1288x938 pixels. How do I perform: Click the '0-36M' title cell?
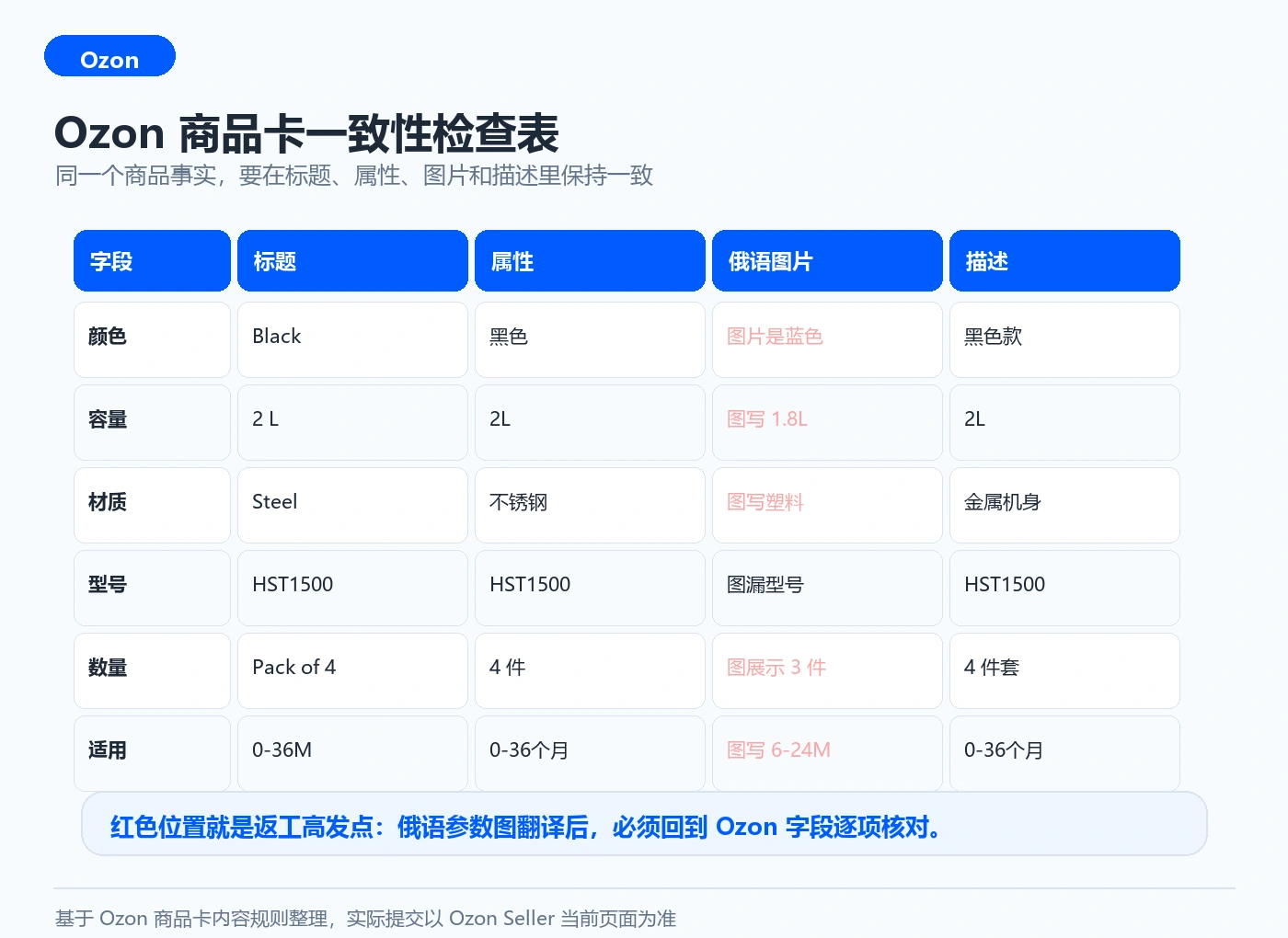[352, 753]
